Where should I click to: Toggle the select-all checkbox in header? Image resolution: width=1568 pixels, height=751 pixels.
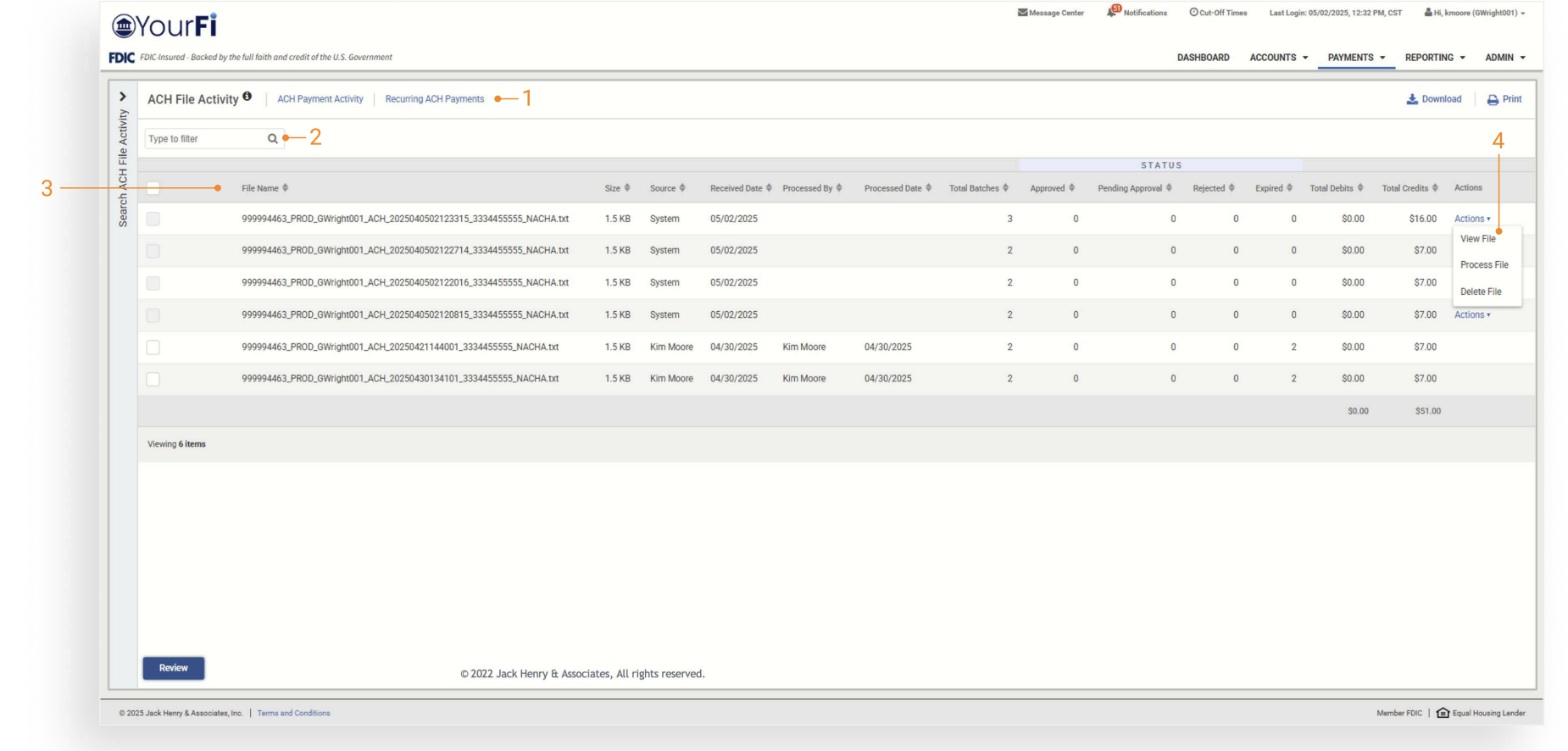click(x=153, y=188)
